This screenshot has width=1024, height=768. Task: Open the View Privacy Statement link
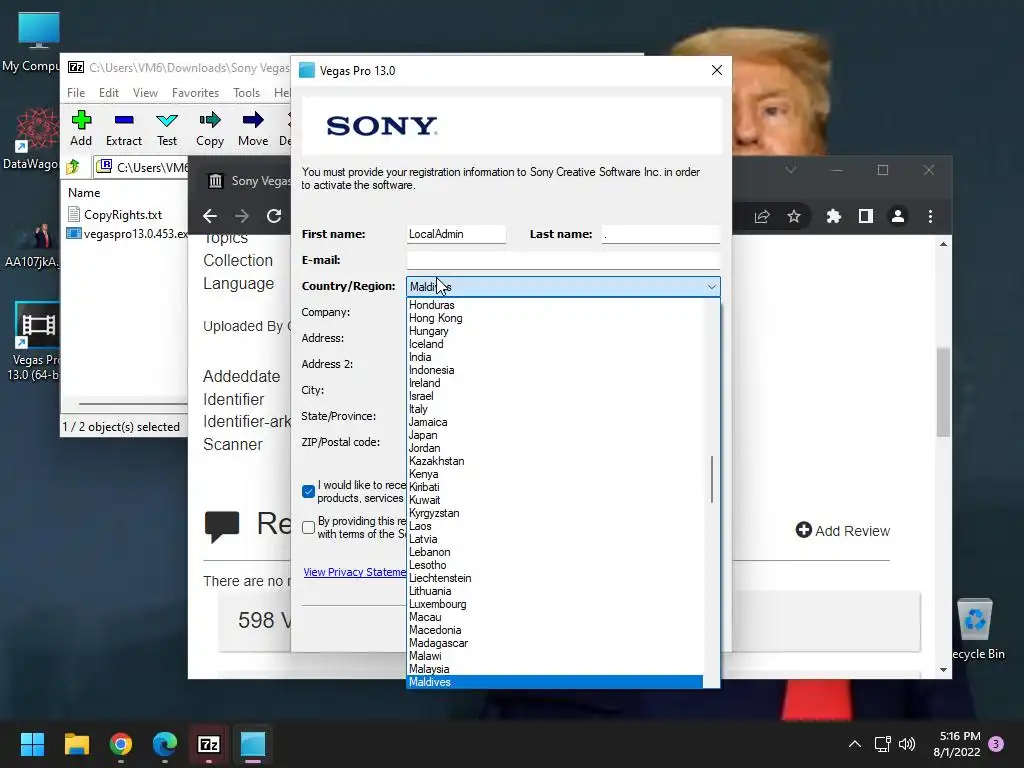(355, 572)
